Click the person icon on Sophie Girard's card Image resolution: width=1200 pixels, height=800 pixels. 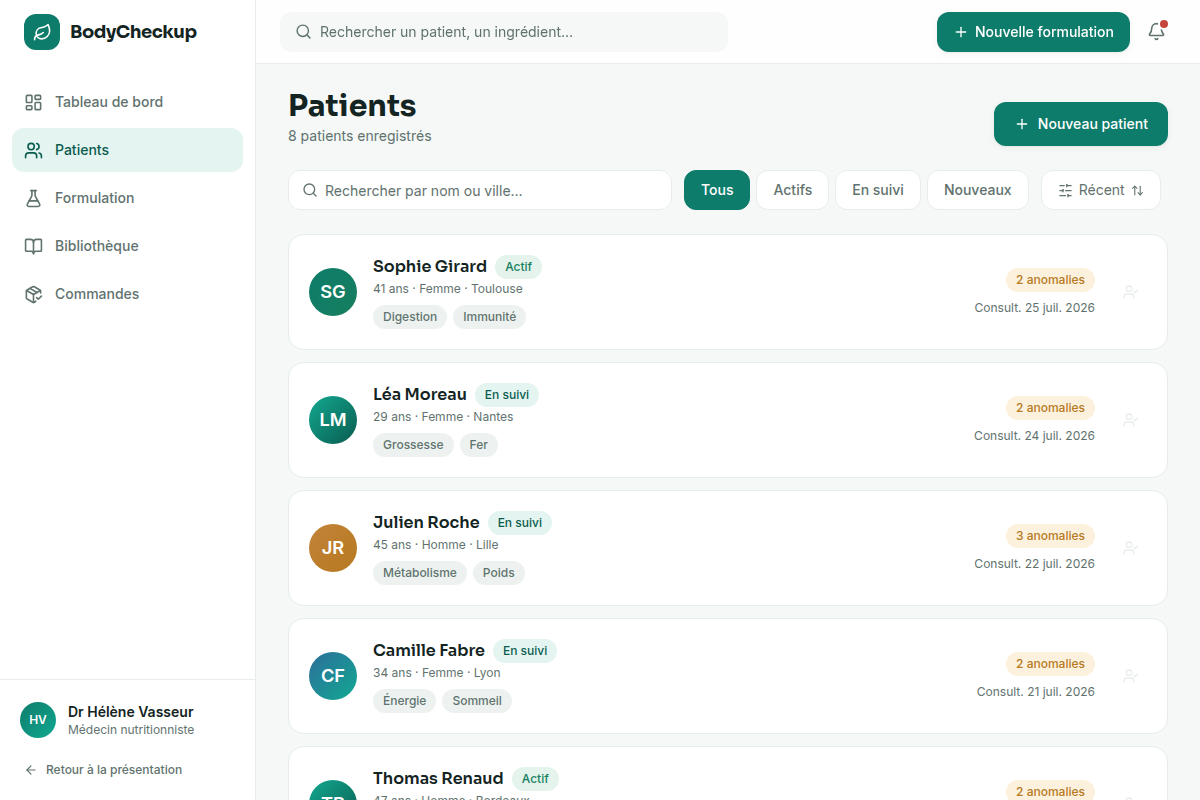1131,292
